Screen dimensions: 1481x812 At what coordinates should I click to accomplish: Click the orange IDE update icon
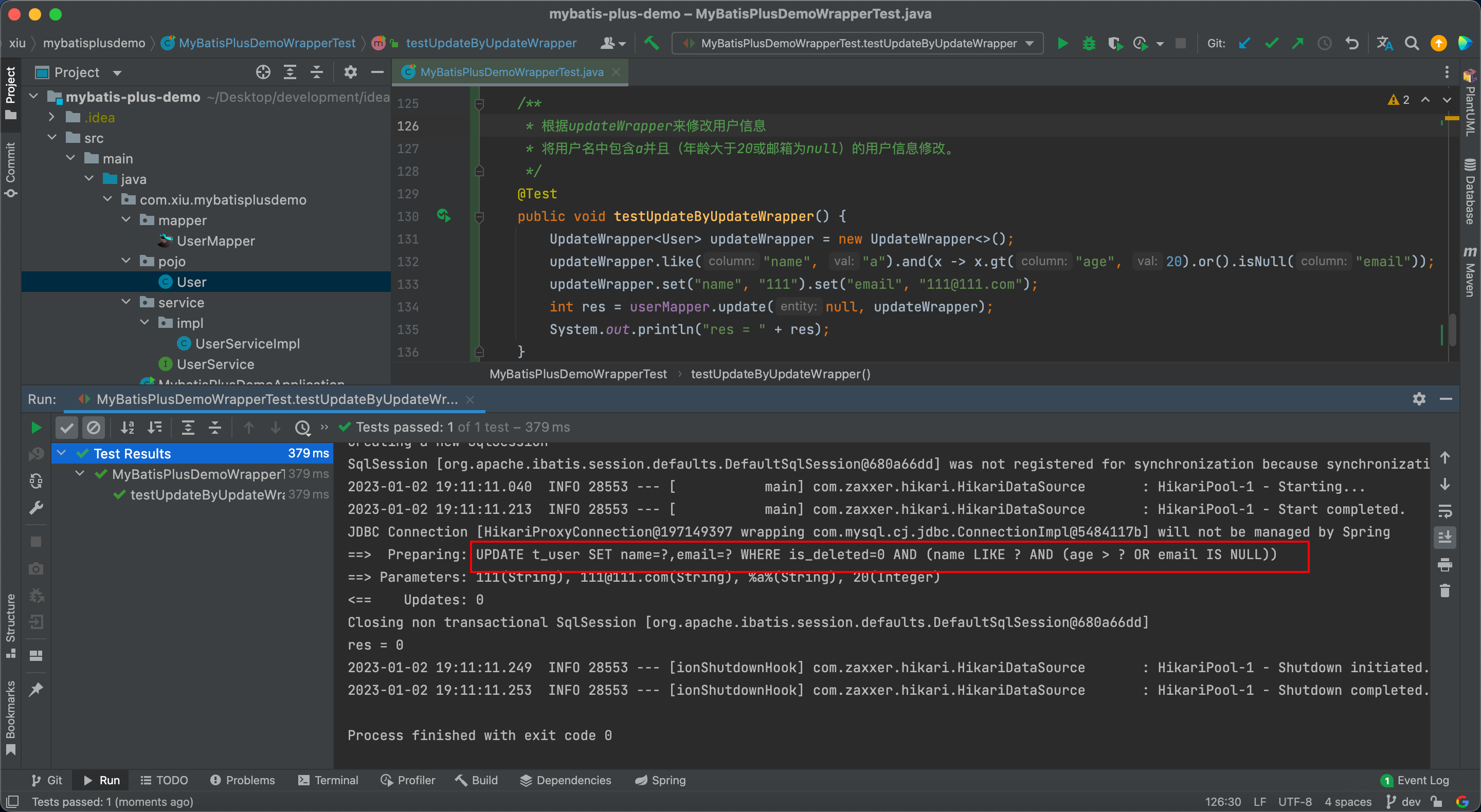tap(1438, 43)
